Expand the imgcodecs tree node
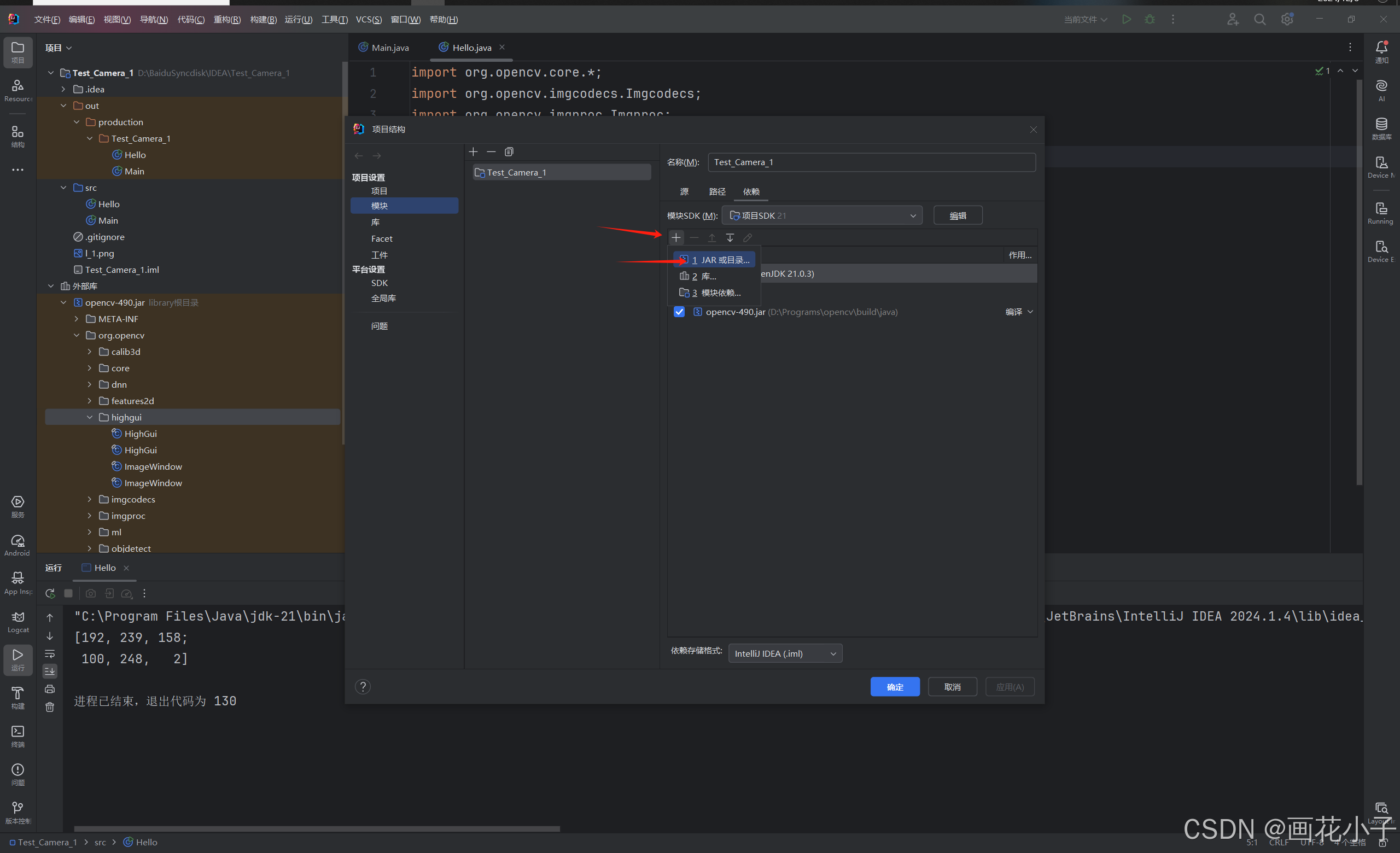Viewport: 1400px width, 853px height. coord(90,499)
